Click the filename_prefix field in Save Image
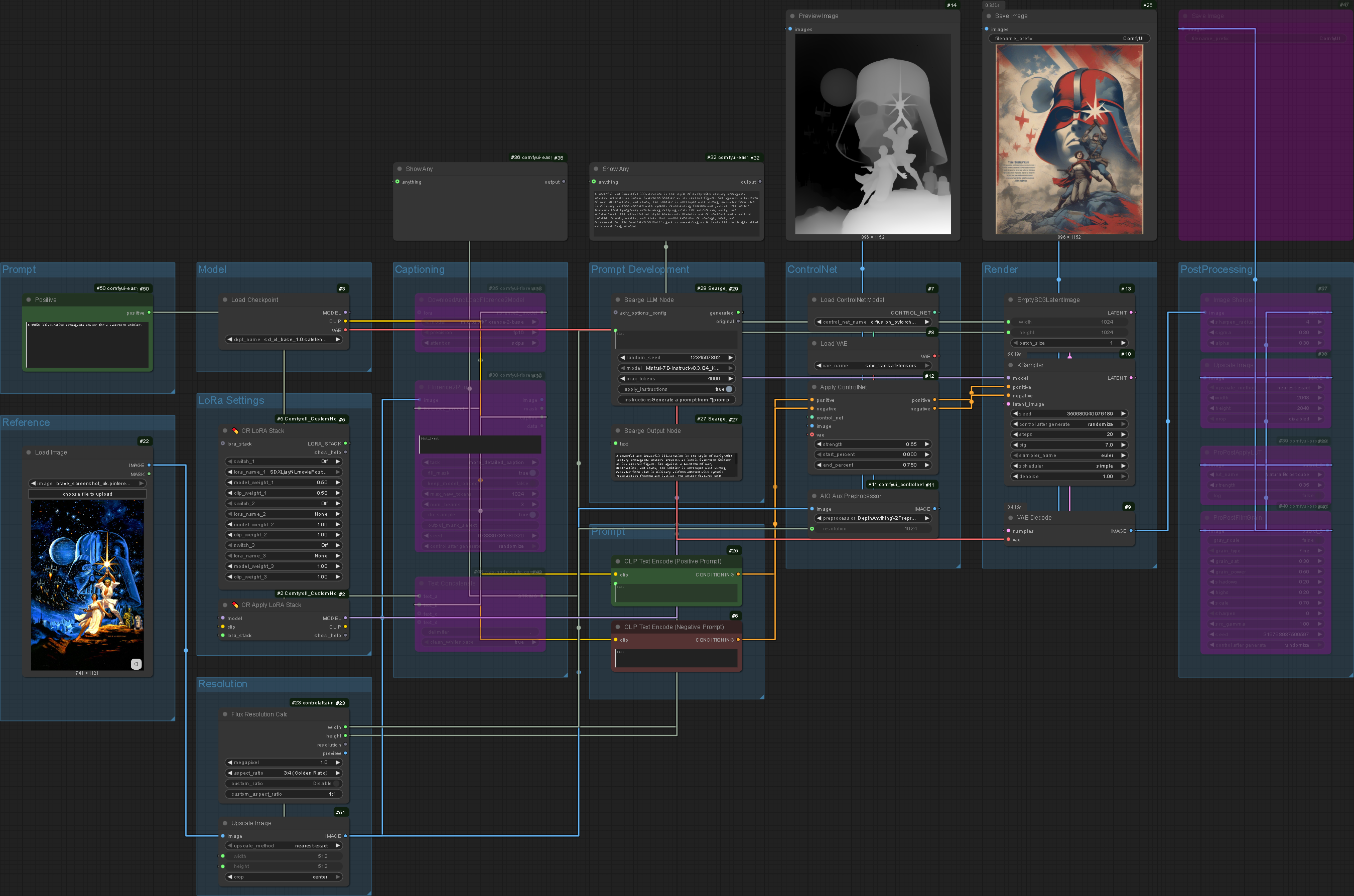 1069,38
